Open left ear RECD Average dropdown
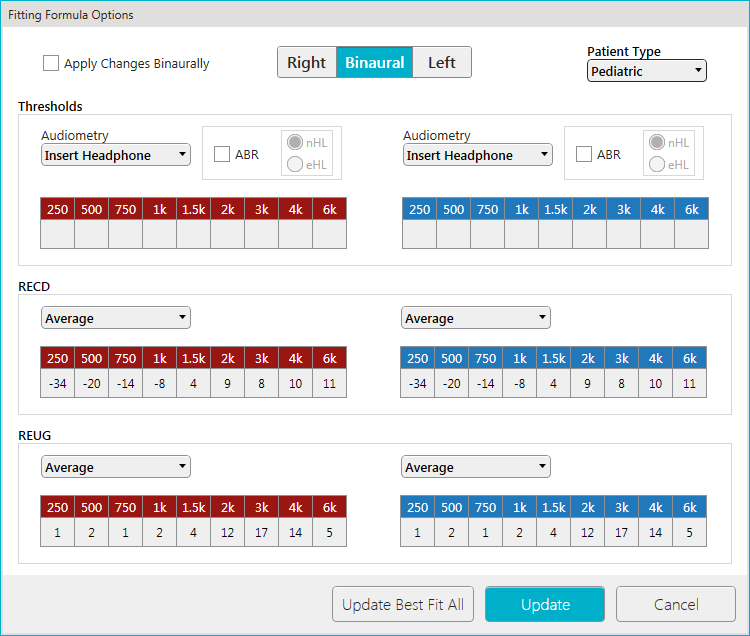Screen dimensions: 750x636 click(x=476, y=318)
